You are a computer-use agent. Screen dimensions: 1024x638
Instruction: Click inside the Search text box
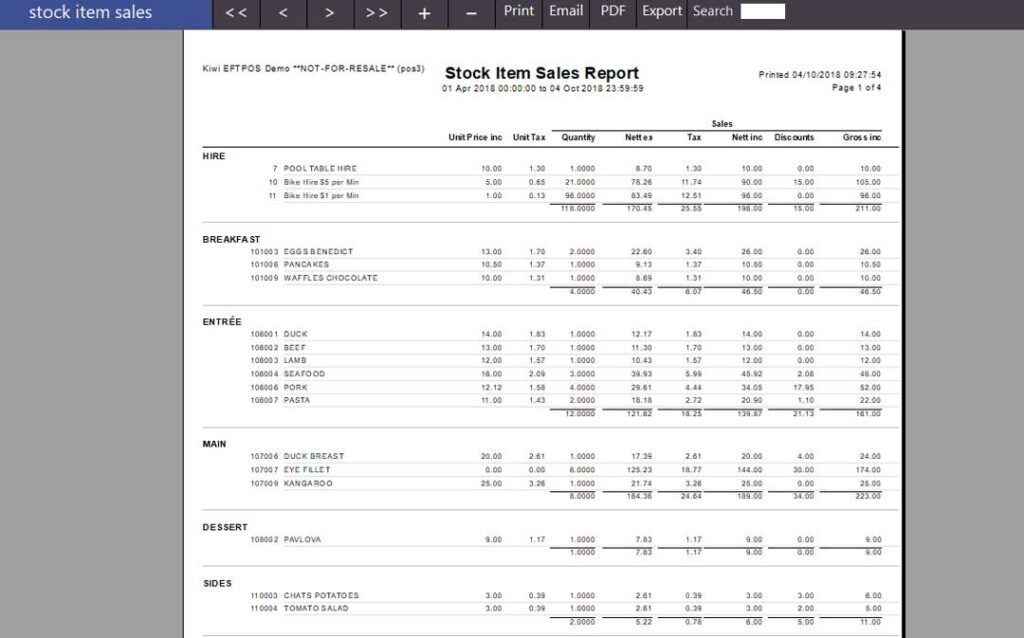762,12
